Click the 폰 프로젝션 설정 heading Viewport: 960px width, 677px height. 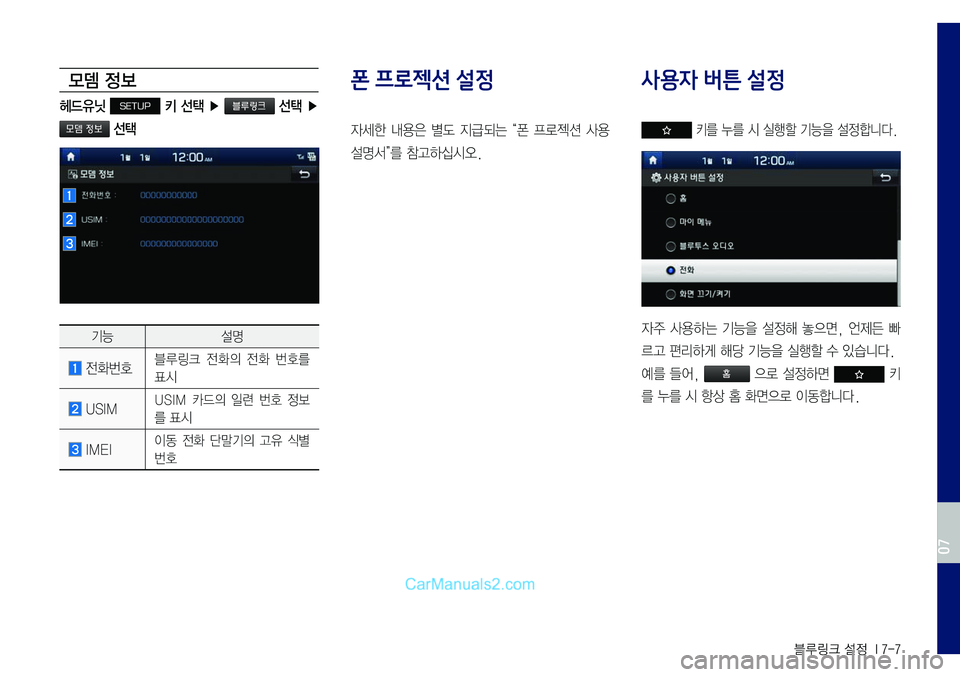click(422, 80)
